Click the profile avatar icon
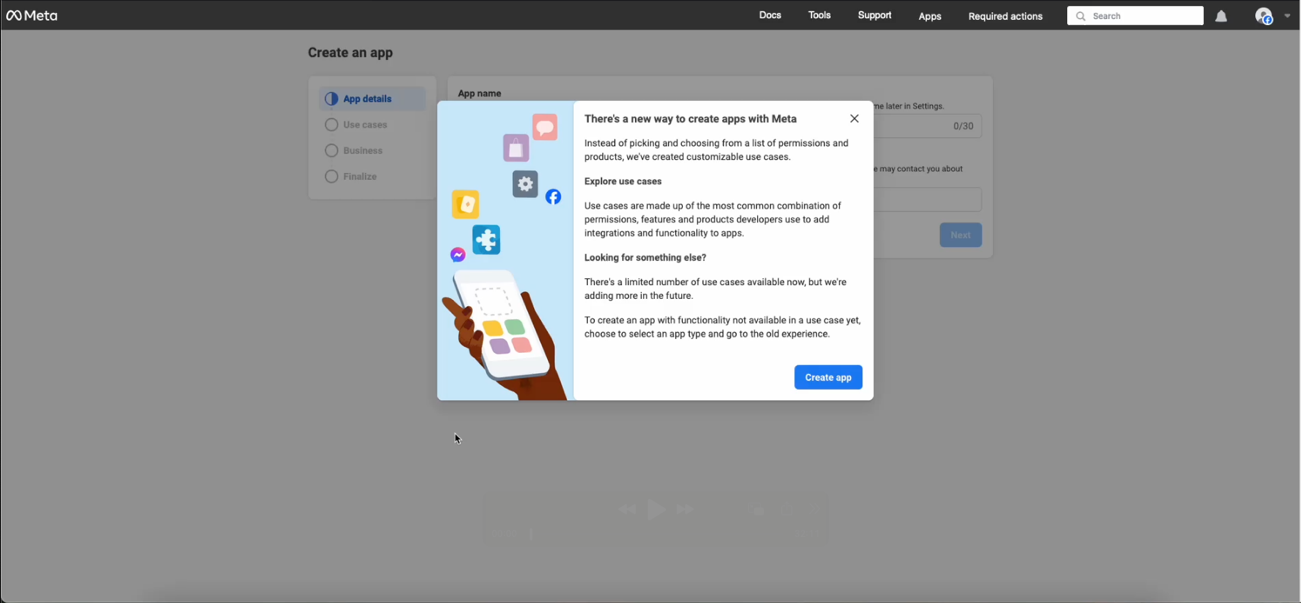 1264,16
